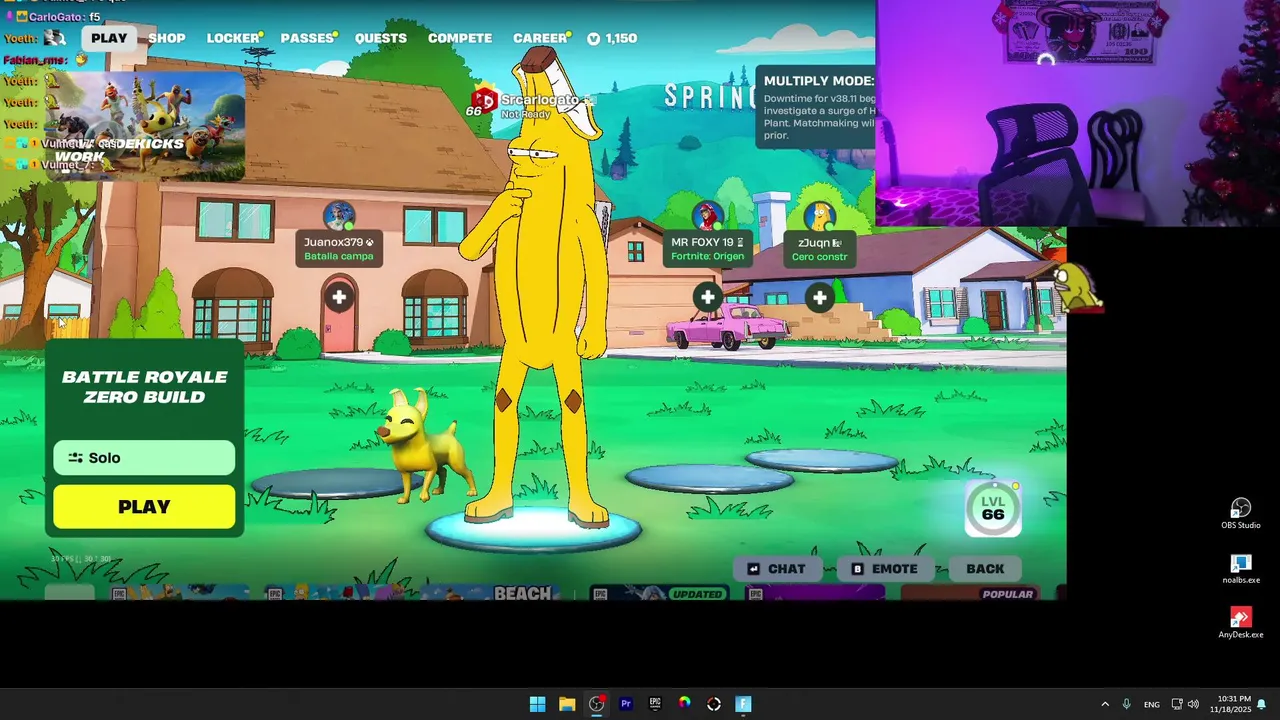Open zJuqn friend avatar
The image size is (1280, 720).
[820, 216]
